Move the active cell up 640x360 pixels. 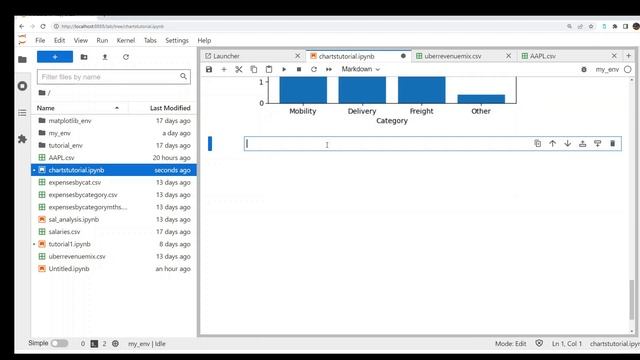click(x=553, y=143)
